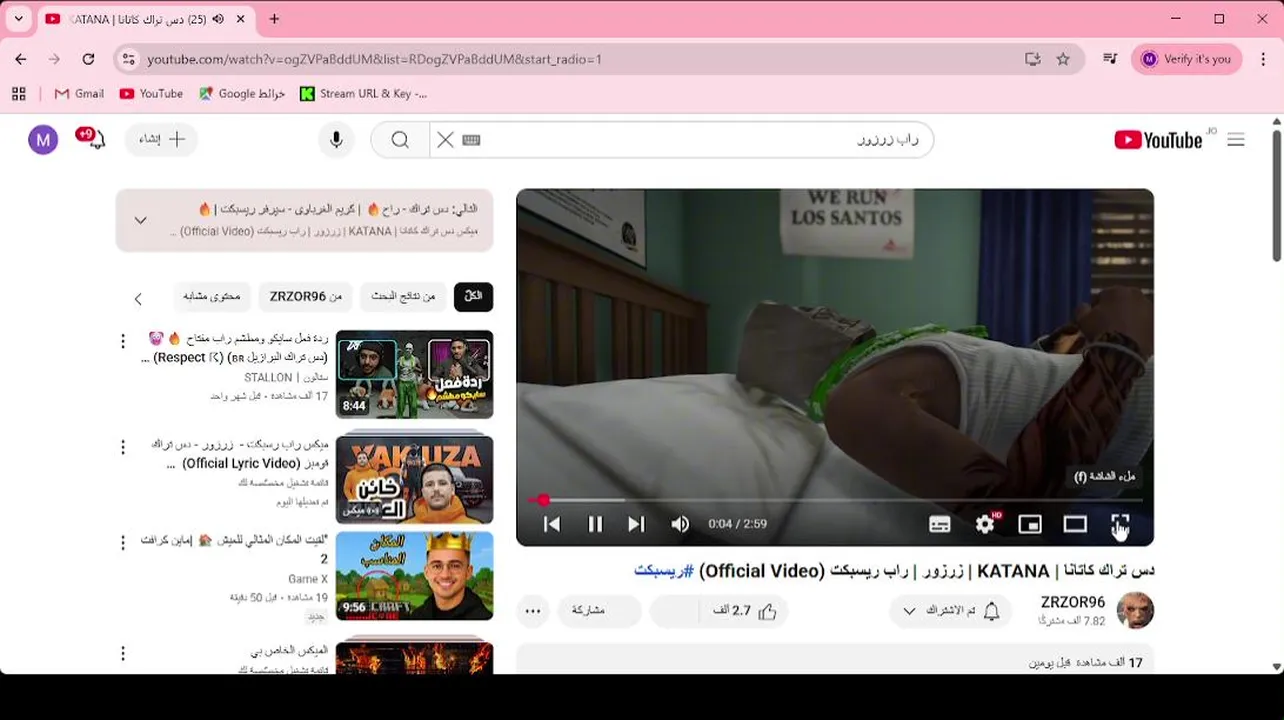
Task: Reload the current page
Action: click(x=88, y=59)
